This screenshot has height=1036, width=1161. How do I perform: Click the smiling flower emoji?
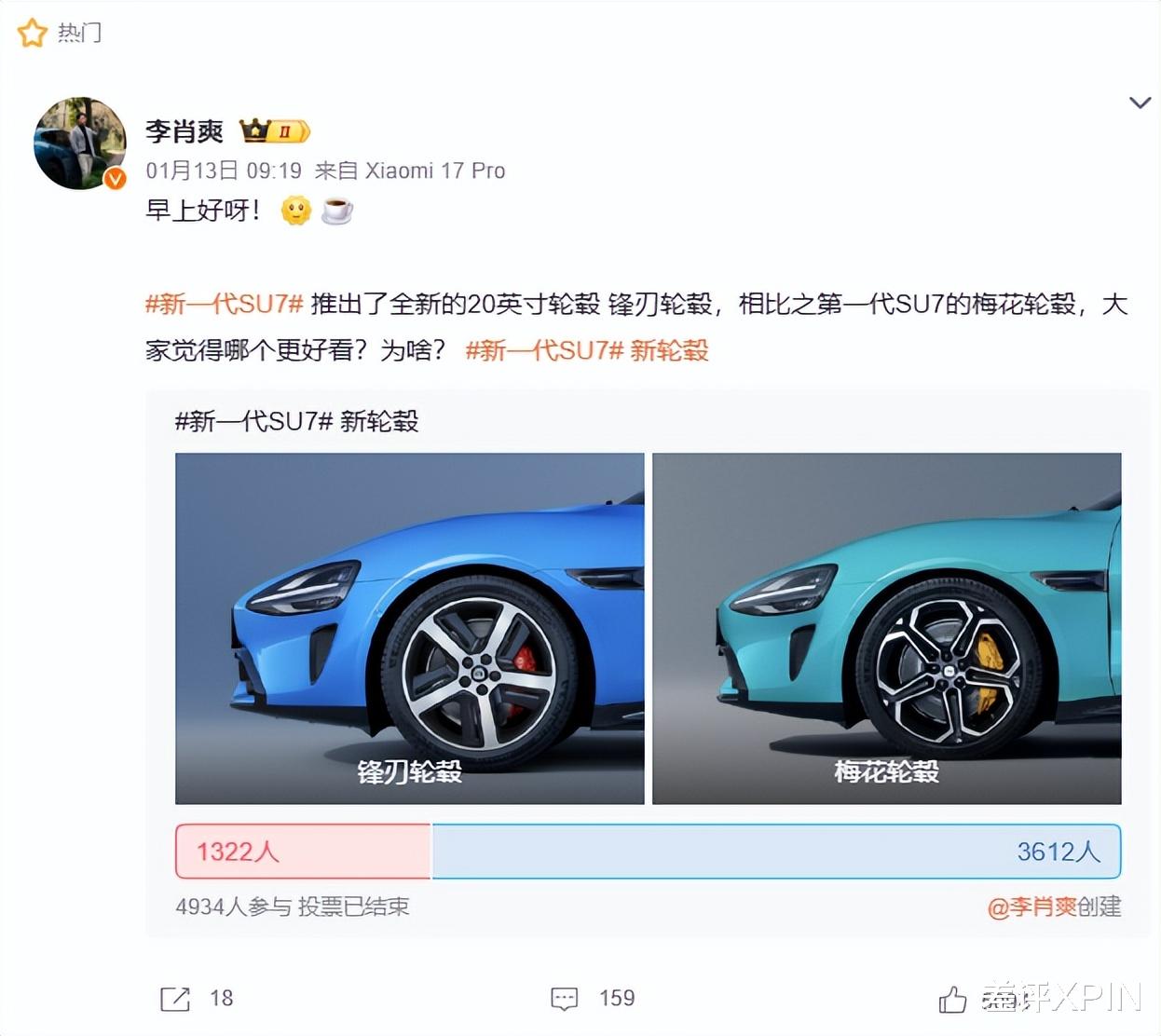[295, 211]
